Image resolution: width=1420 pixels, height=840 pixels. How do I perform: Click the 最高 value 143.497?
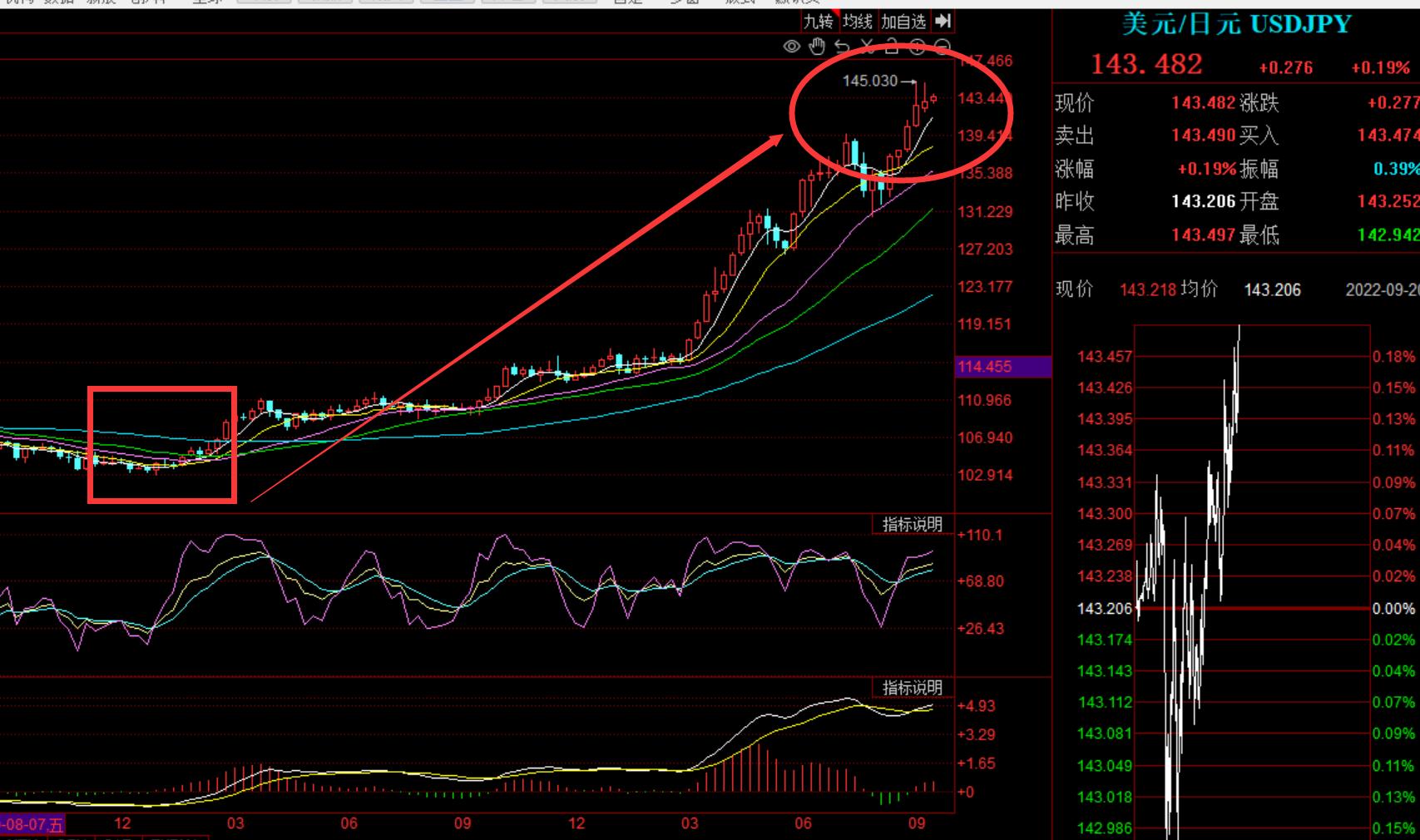[x=1203, y=235]
